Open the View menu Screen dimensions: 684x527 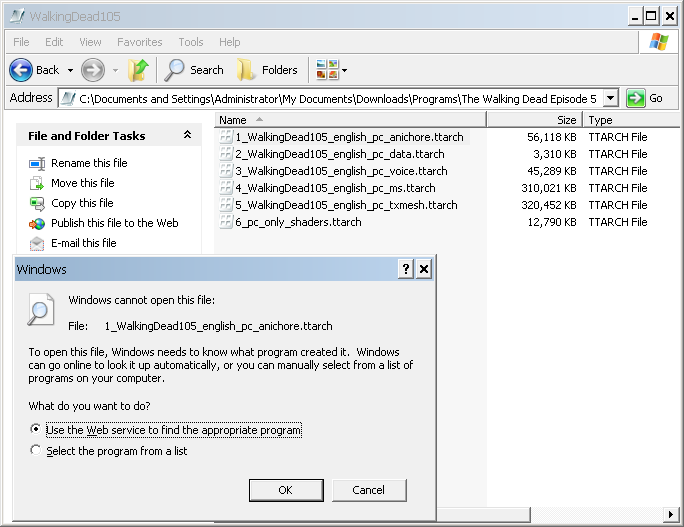pyautogui.click(x=90, y=42)
